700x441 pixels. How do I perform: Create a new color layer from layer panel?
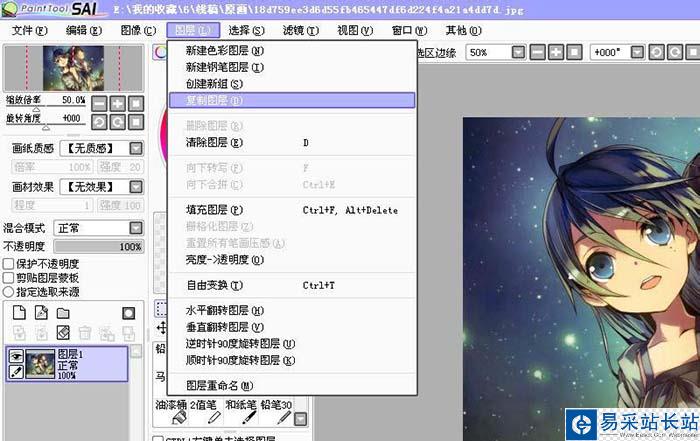coord(19,313)
